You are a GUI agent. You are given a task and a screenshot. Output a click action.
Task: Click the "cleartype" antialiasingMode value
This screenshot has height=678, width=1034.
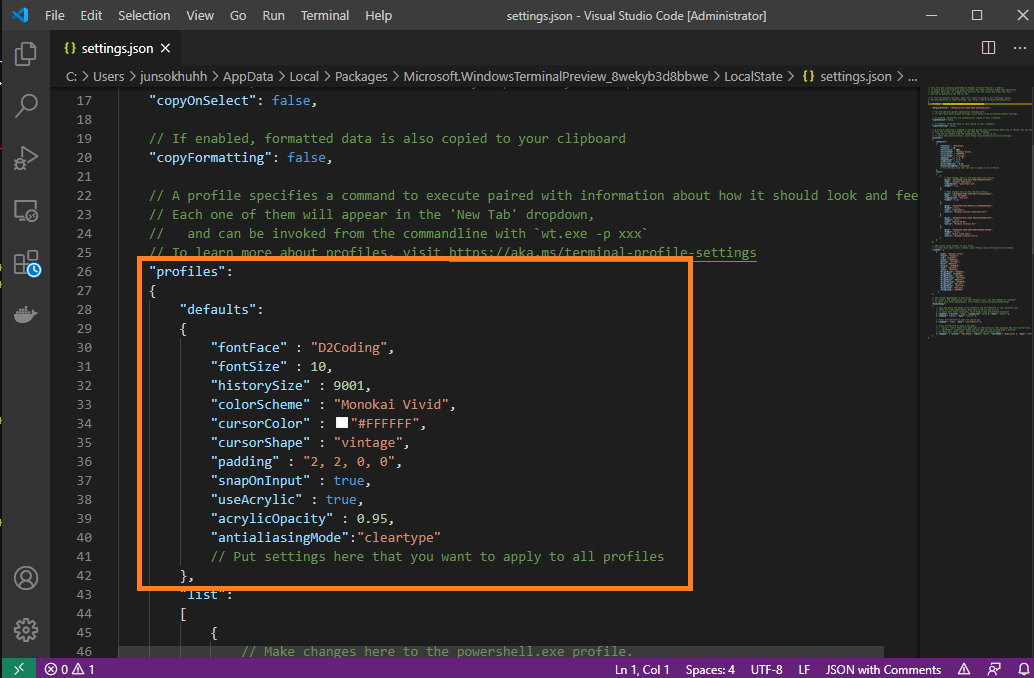(x=399, y=538)
